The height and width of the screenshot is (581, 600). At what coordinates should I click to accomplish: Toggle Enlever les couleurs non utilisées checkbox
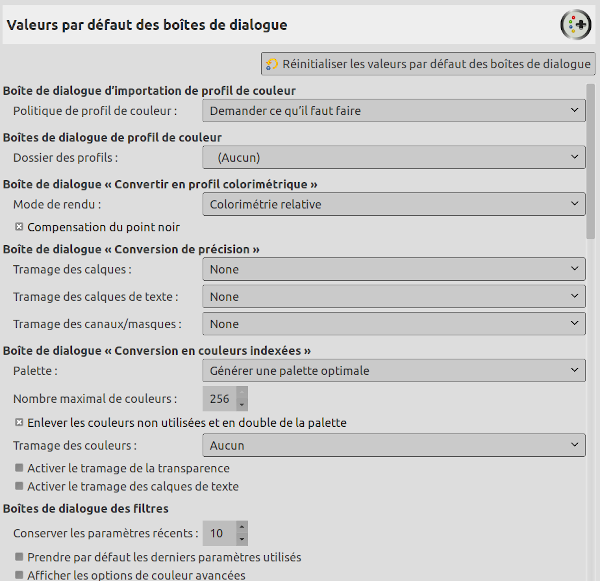[x=19, y=423]
